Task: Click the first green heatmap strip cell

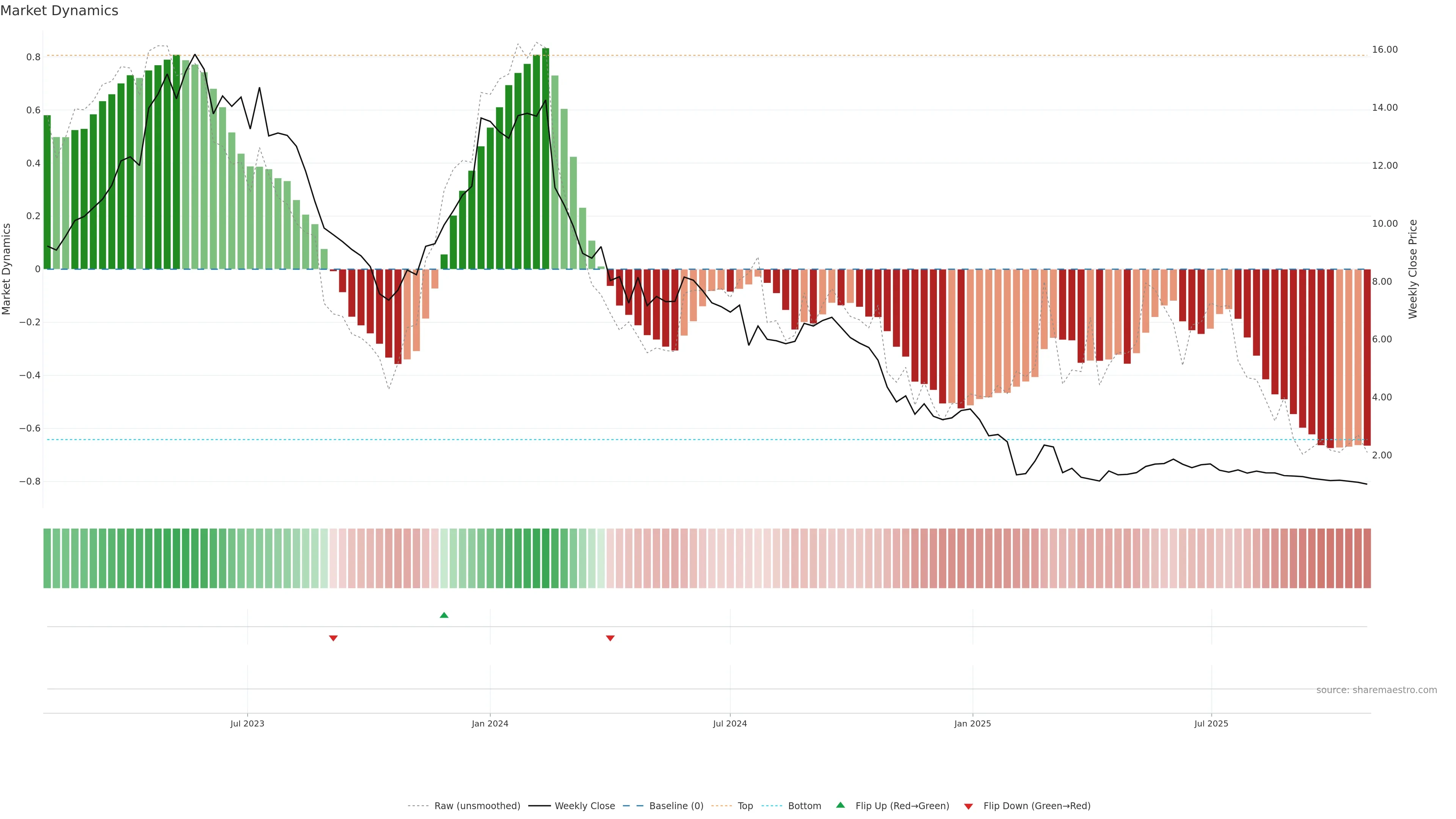Action: point(47,559)
